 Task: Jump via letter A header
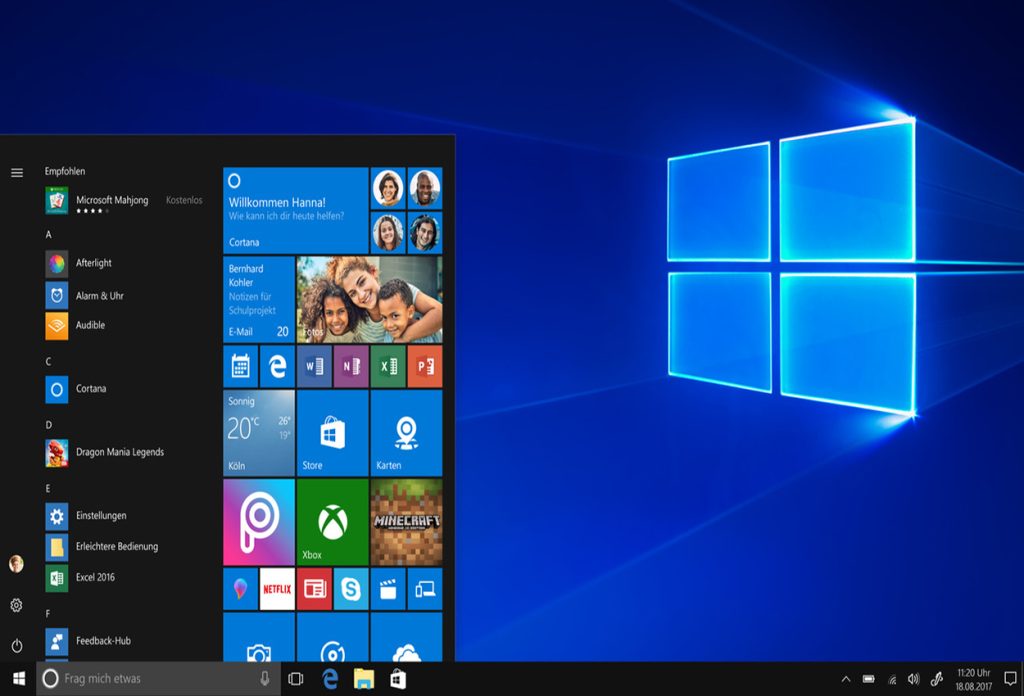pos(48,234)
